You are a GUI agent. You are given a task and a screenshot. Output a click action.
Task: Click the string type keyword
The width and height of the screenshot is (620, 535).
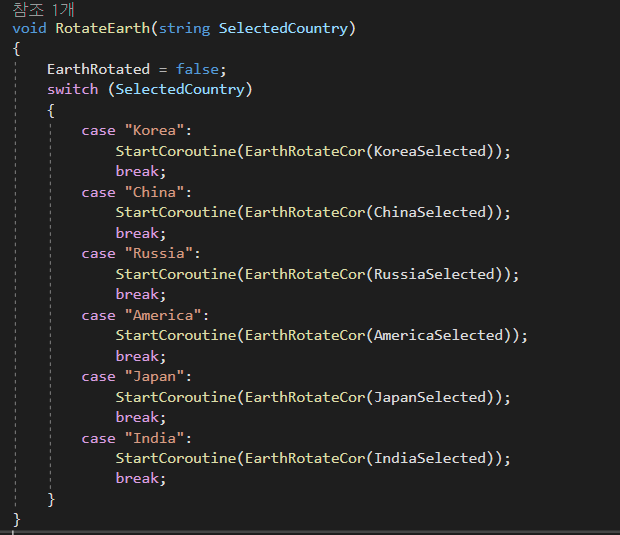(x=184, y=28)
